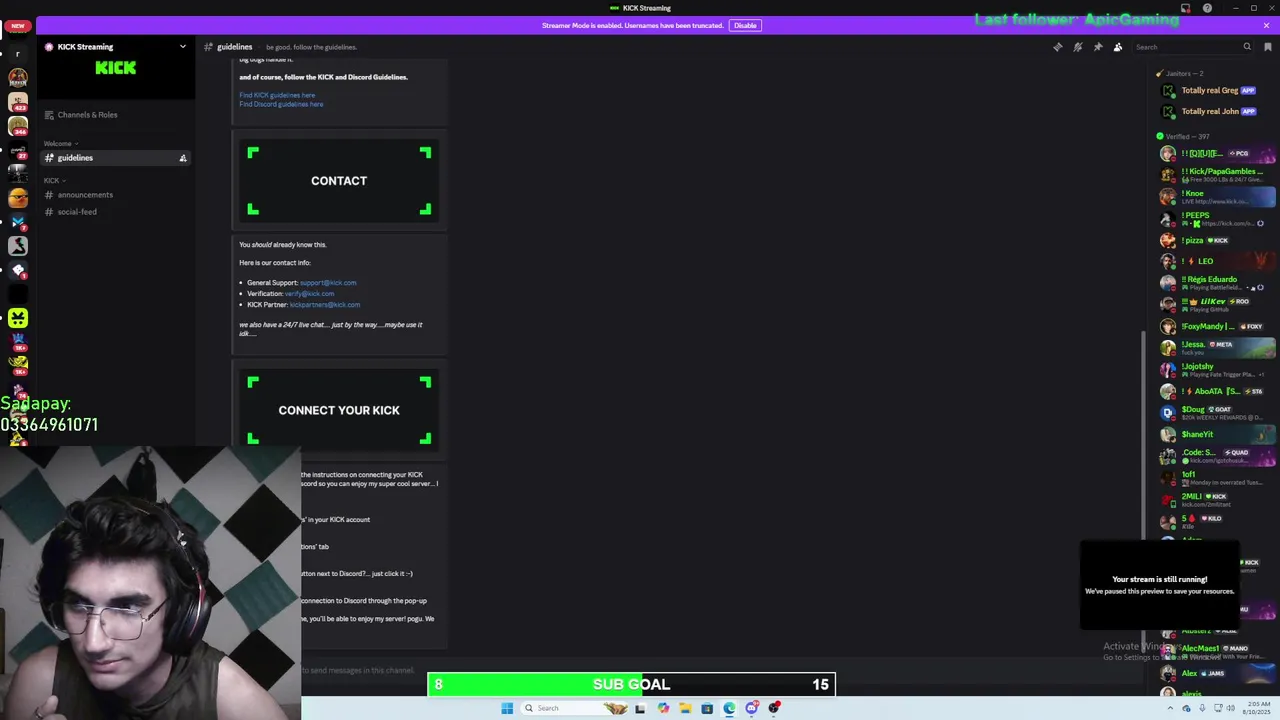Viewport: 1280px width, 720px height.
Task: Open the announcements channel
Action: [115, 195]
